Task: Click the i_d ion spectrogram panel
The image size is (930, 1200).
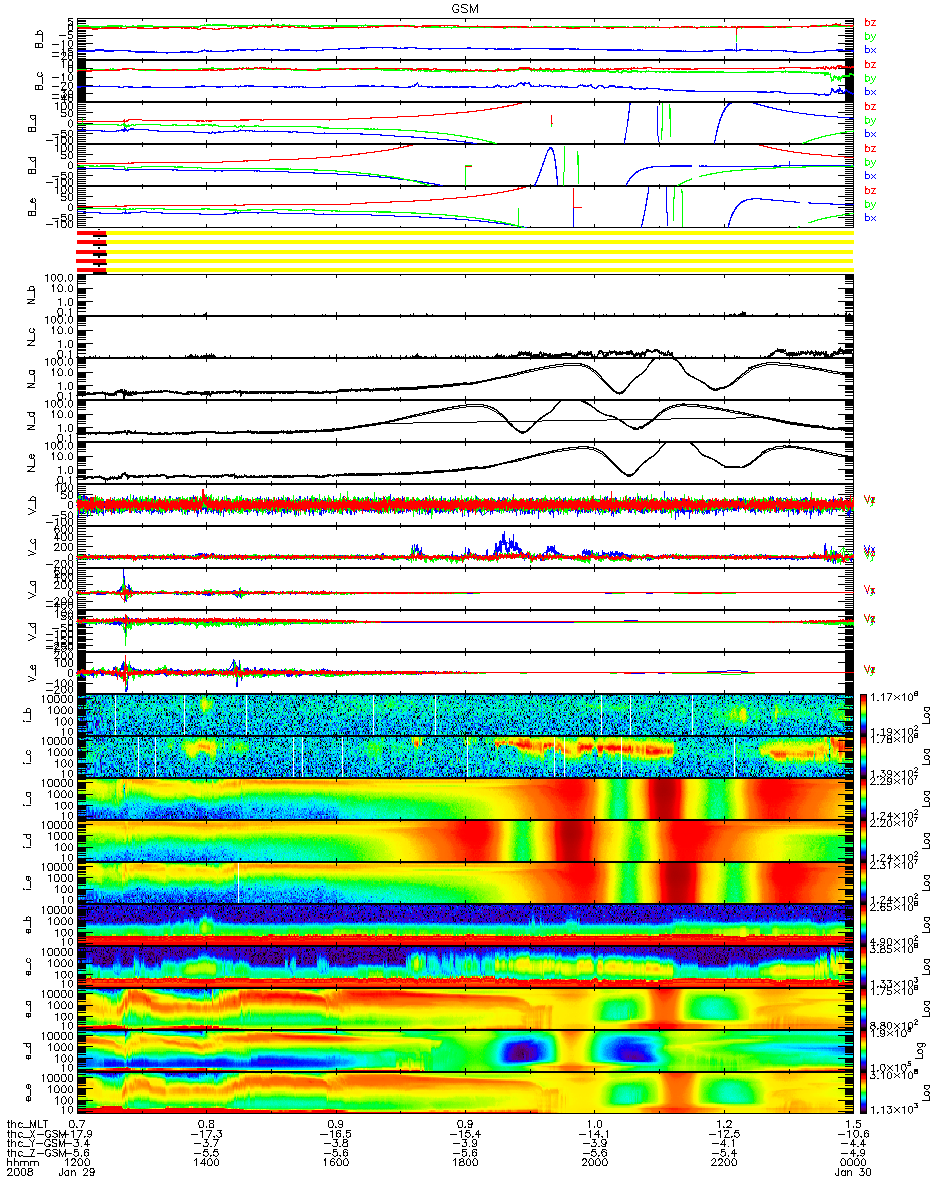Action: (465, 840)
